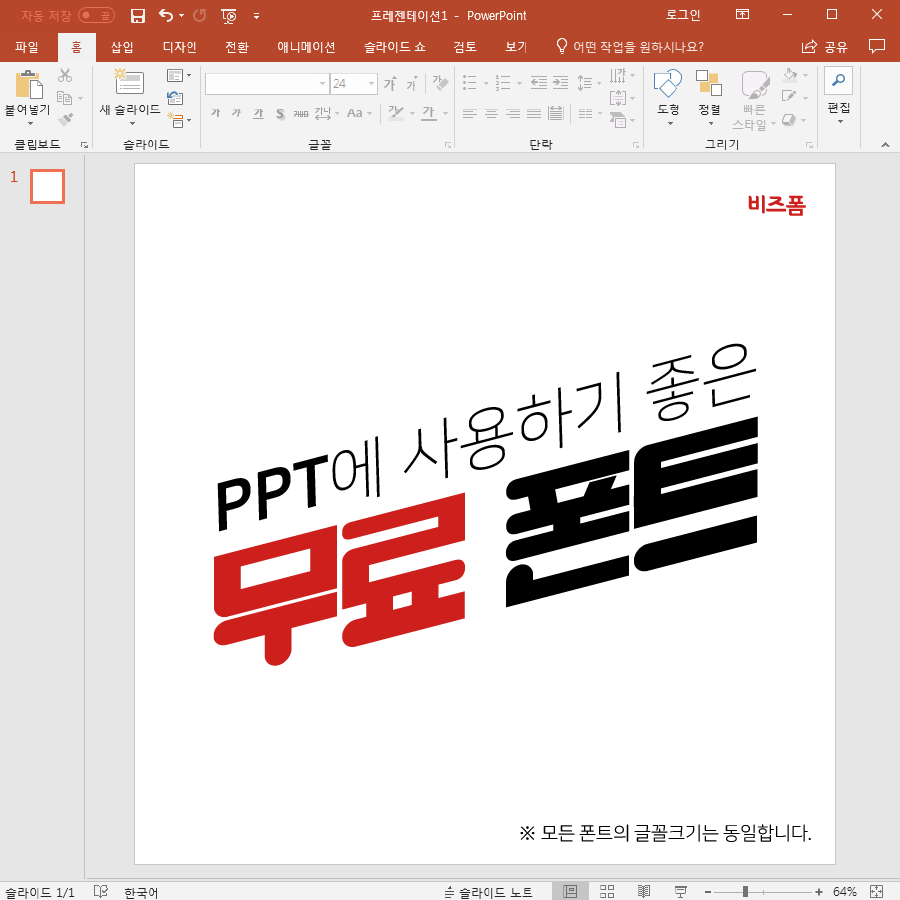Toggle underline formatting

pos(257,114)
